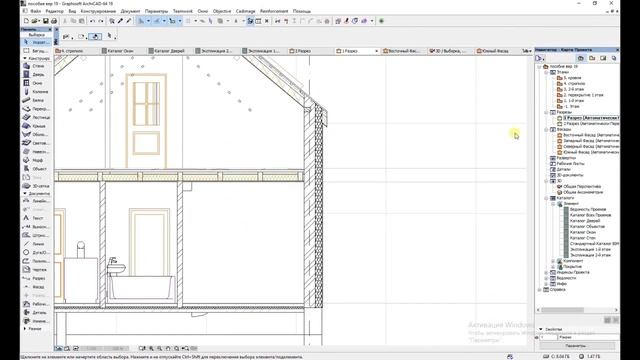Image resolution: width=640 pixels, height=360 pixels.
Task: Select the Wall (Стена) tool
Action: pyautogui.click(x=36, y=66)
